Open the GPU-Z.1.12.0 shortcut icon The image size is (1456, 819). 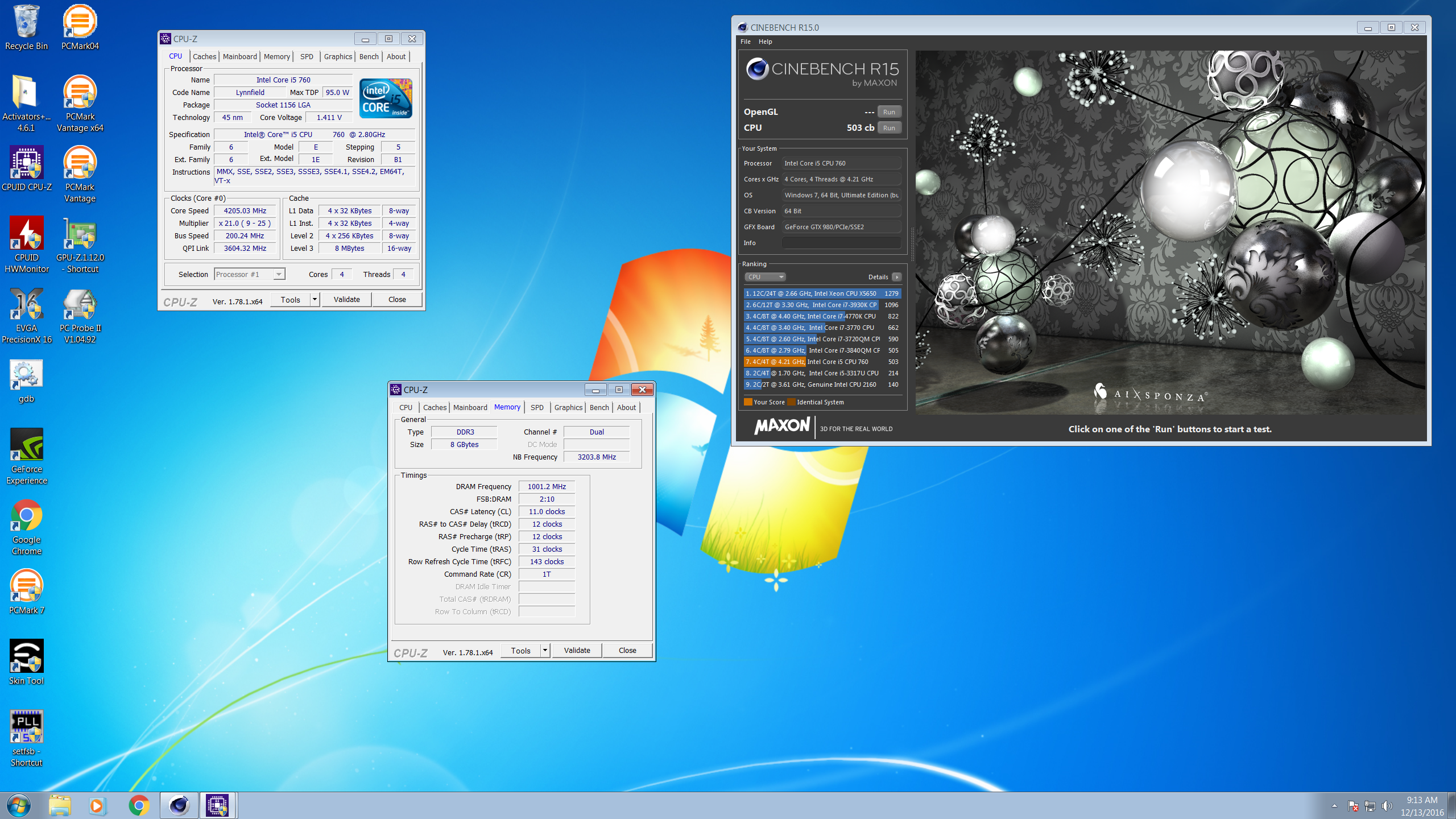tap(80, 245)
